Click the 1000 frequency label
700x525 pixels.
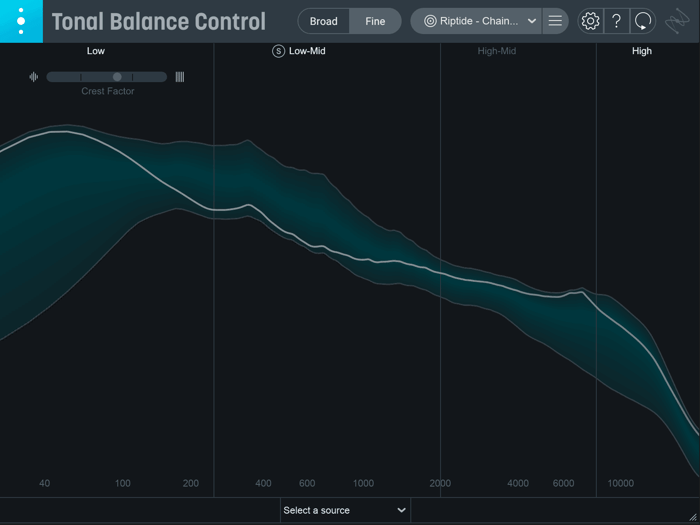pos(363,483)
